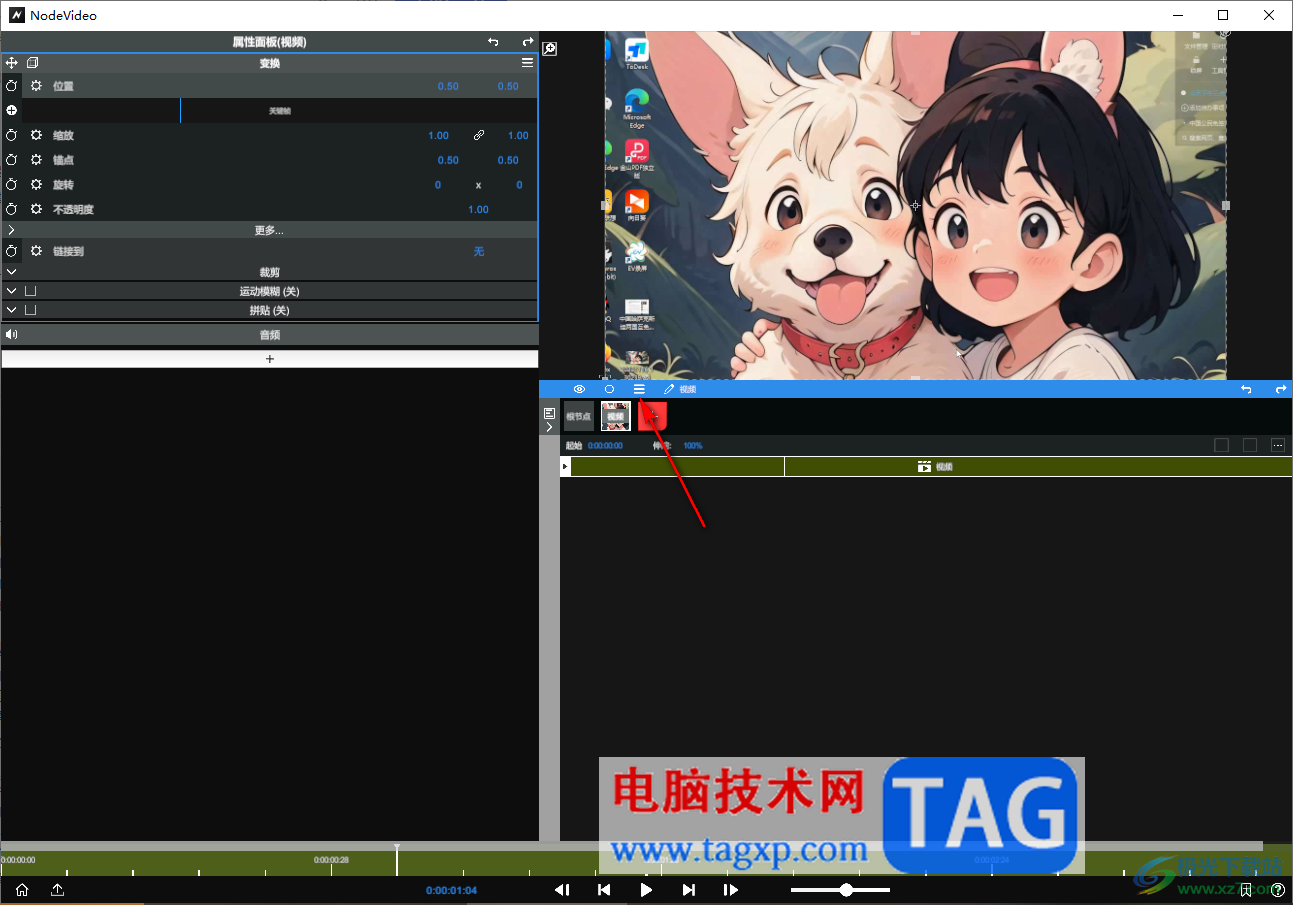1293x905 pixels.
Task: Expand the 裁剪 section
Action: click(269, 272)
